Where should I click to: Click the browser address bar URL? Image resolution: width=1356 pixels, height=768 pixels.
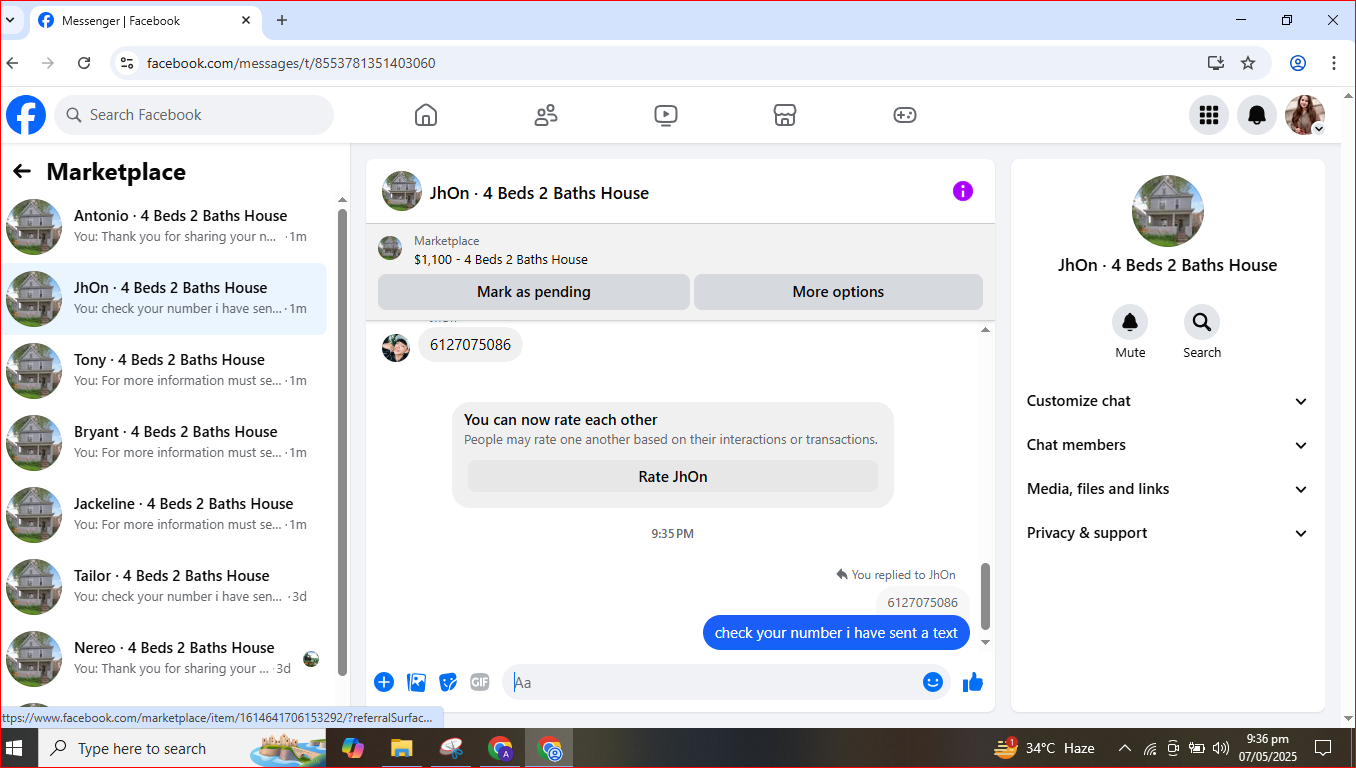tap(291, 63)
